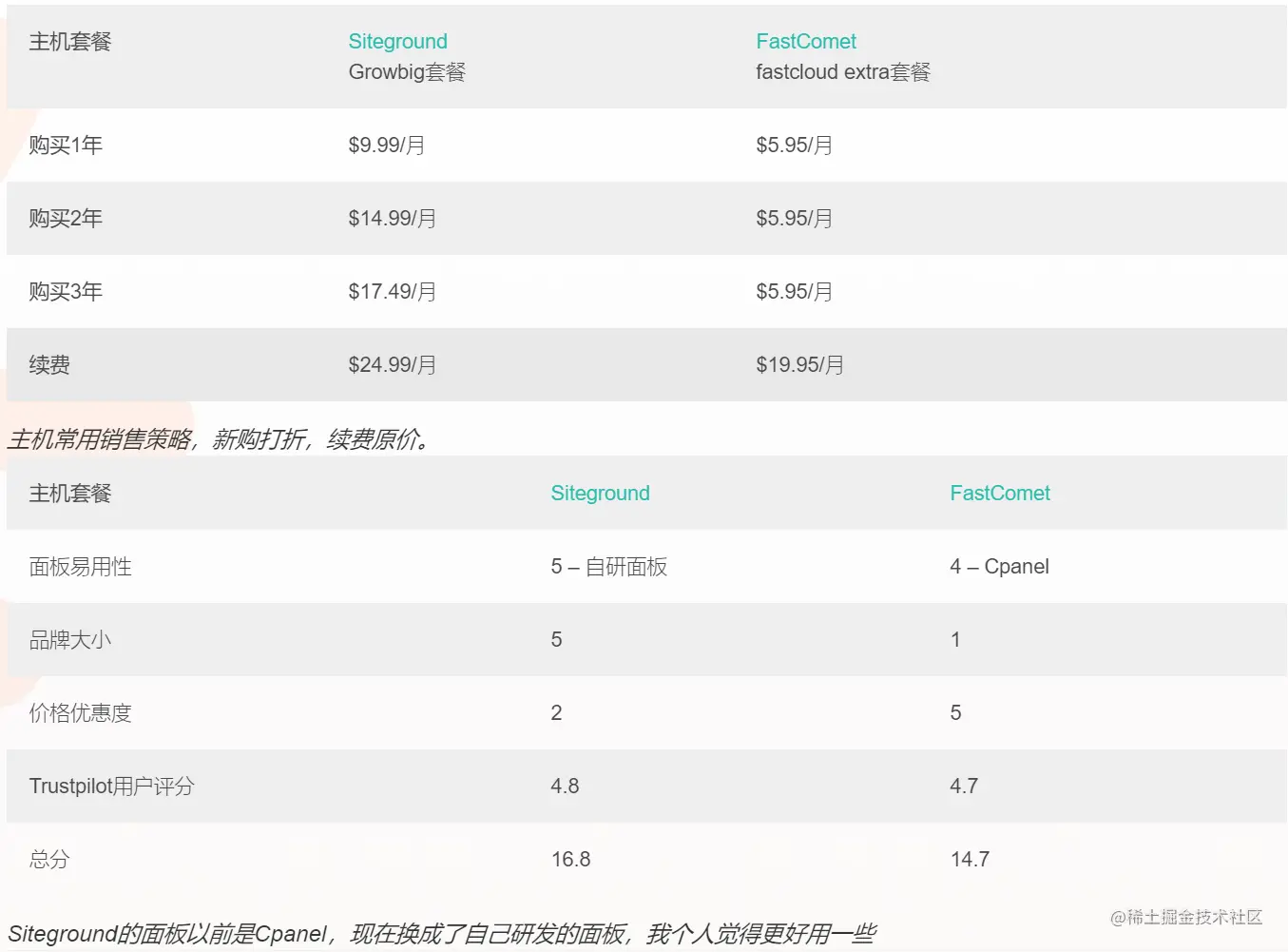Click the FastComet price in 购买1年 row
This screenshot has width=1288, height=952.
794,146
